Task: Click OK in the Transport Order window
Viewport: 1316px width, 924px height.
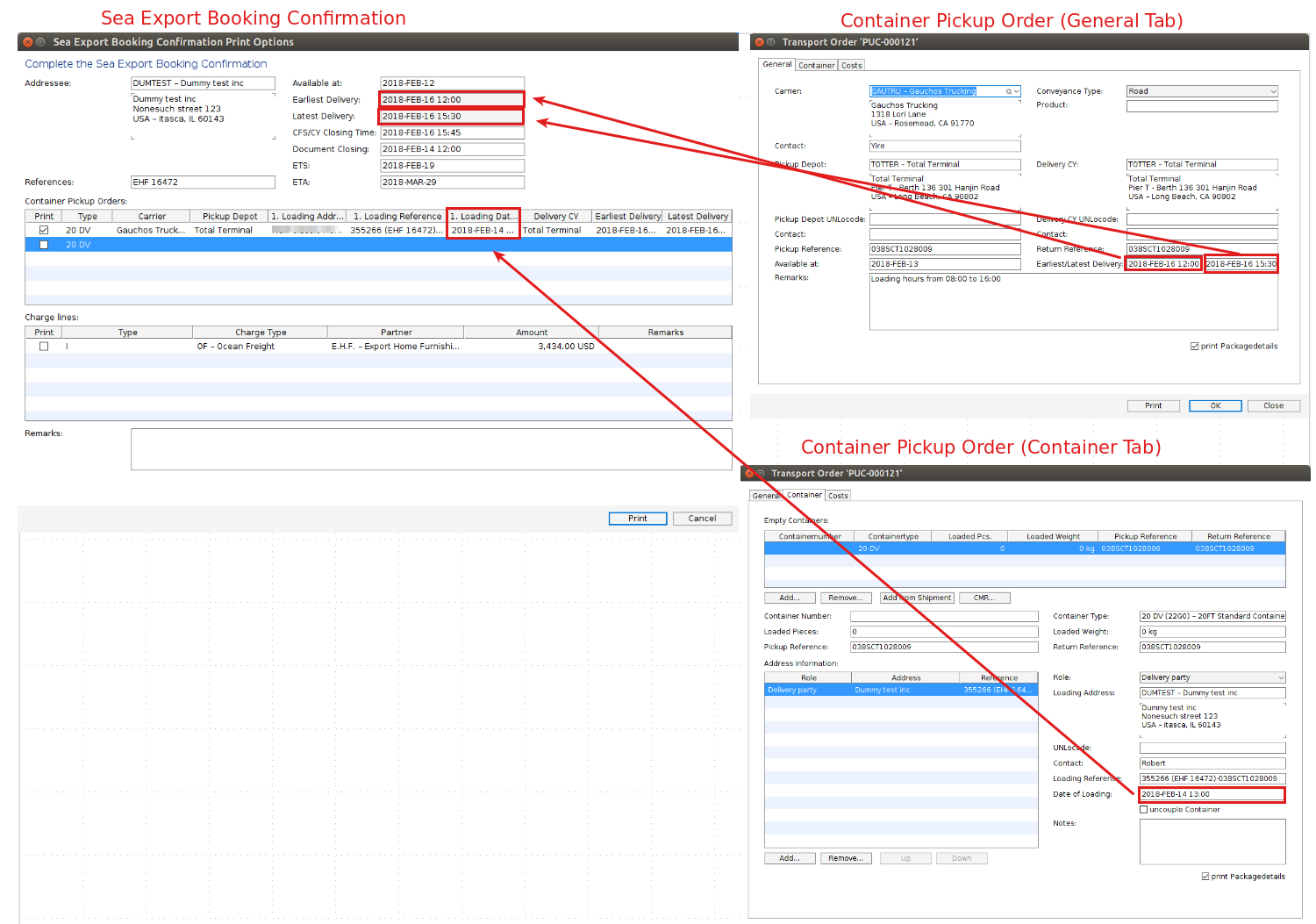Action: [1215, 405]
